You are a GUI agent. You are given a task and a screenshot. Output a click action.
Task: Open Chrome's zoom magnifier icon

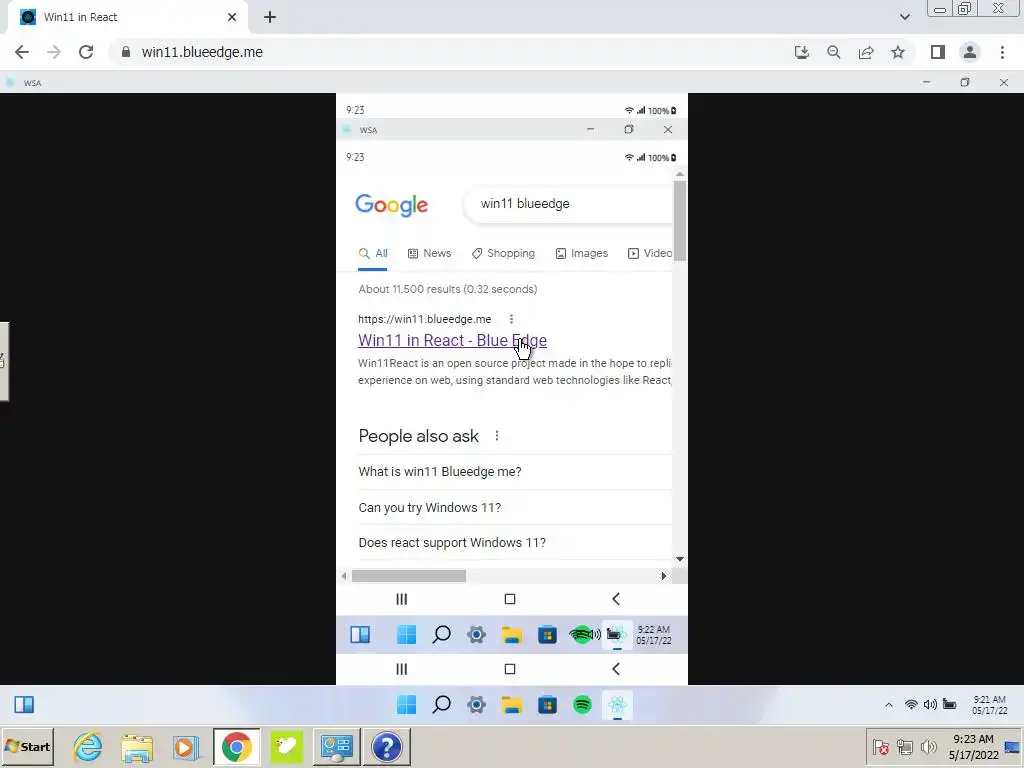(833, 52)
